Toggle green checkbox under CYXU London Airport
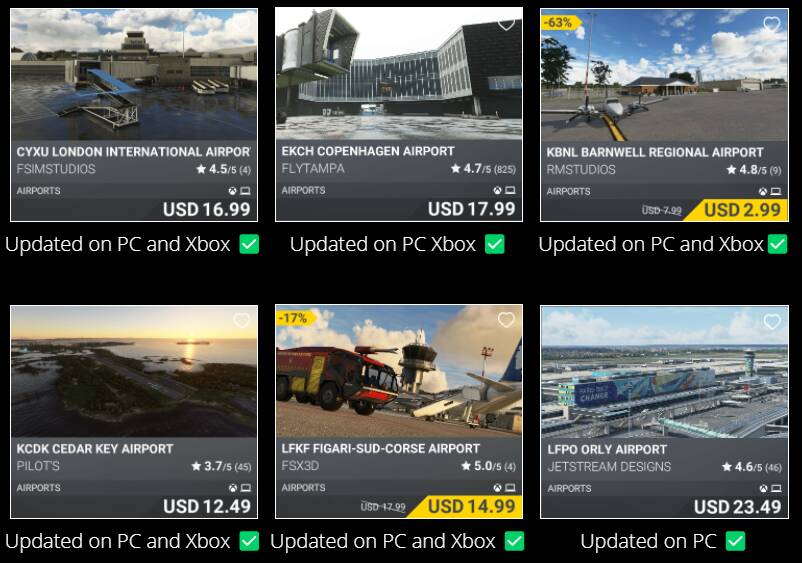802x563 pixels. point(249,244)
